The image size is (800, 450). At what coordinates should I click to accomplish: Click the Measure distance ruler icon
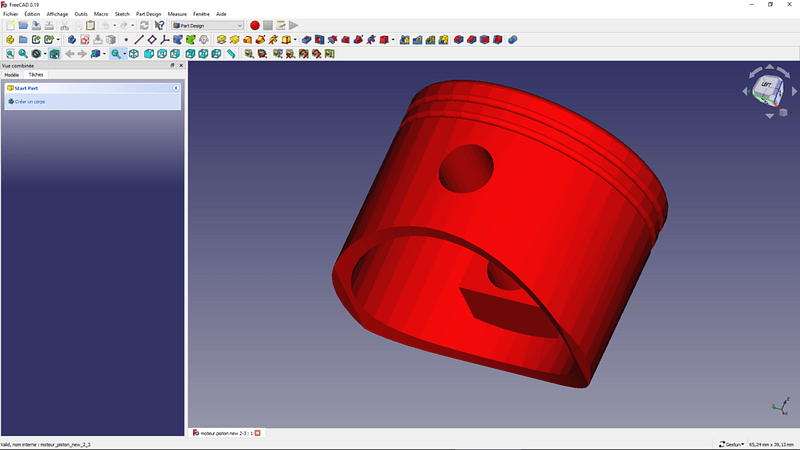[x=231, y=54]
